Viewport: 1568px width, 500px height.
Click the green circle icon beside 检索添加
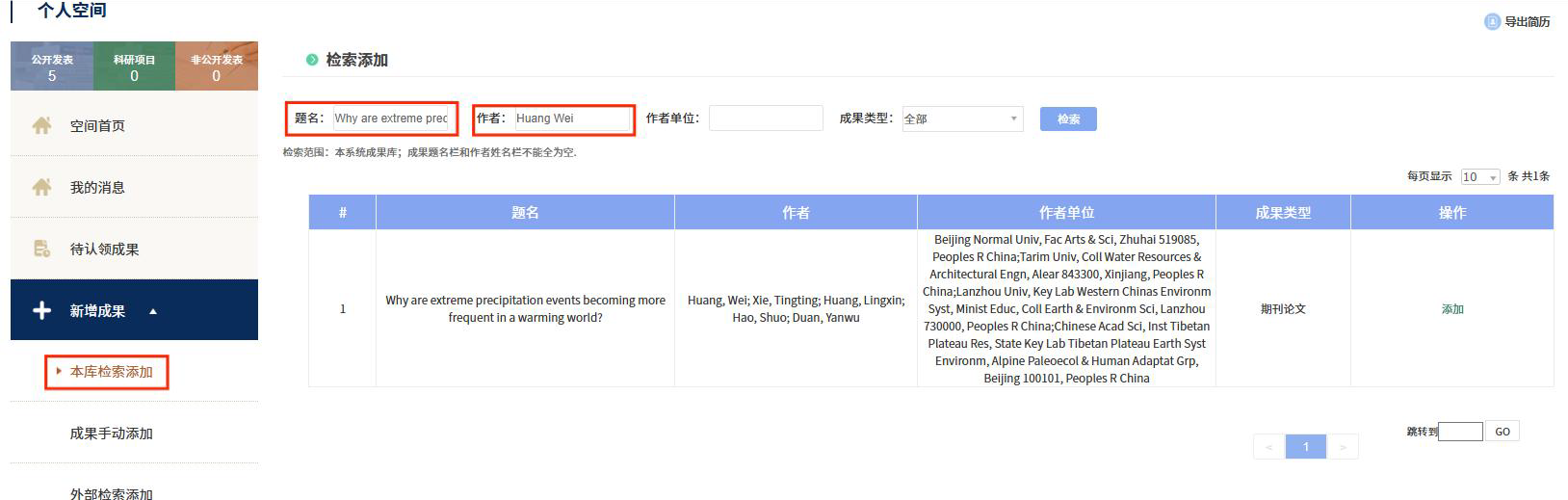pyautogui.click(x=312, y=60)
